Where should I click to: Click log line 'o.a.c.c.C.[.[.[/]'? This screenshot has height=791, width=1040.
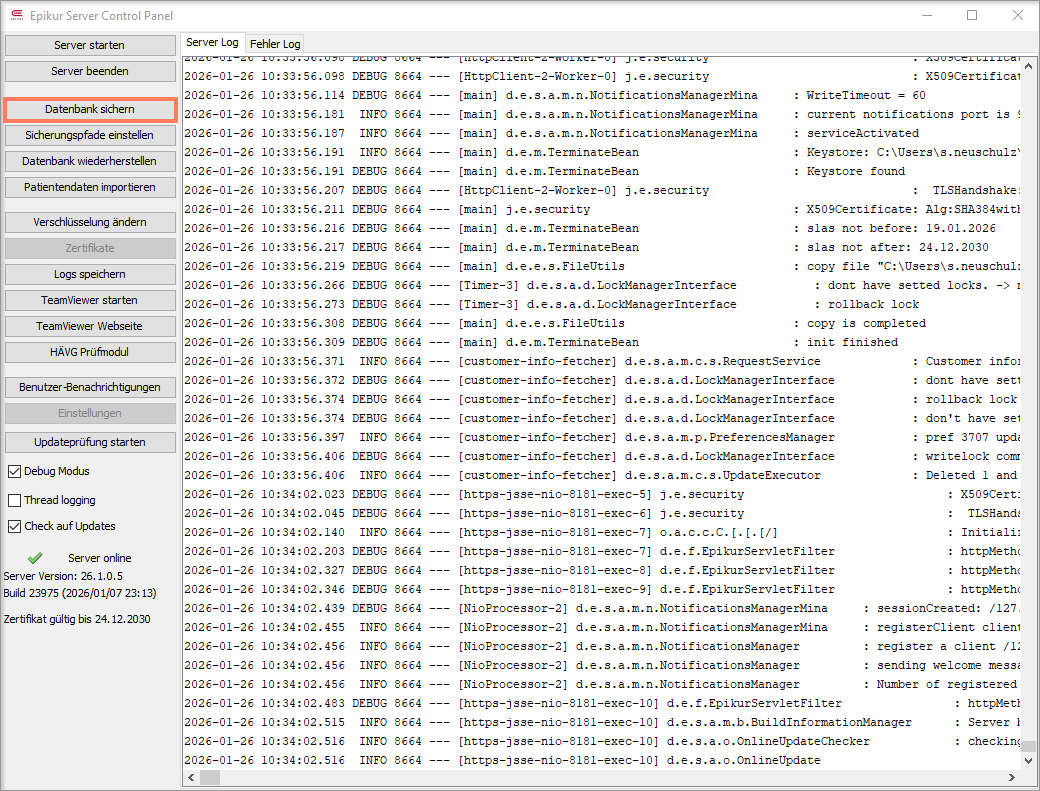[x=602, y=532]
